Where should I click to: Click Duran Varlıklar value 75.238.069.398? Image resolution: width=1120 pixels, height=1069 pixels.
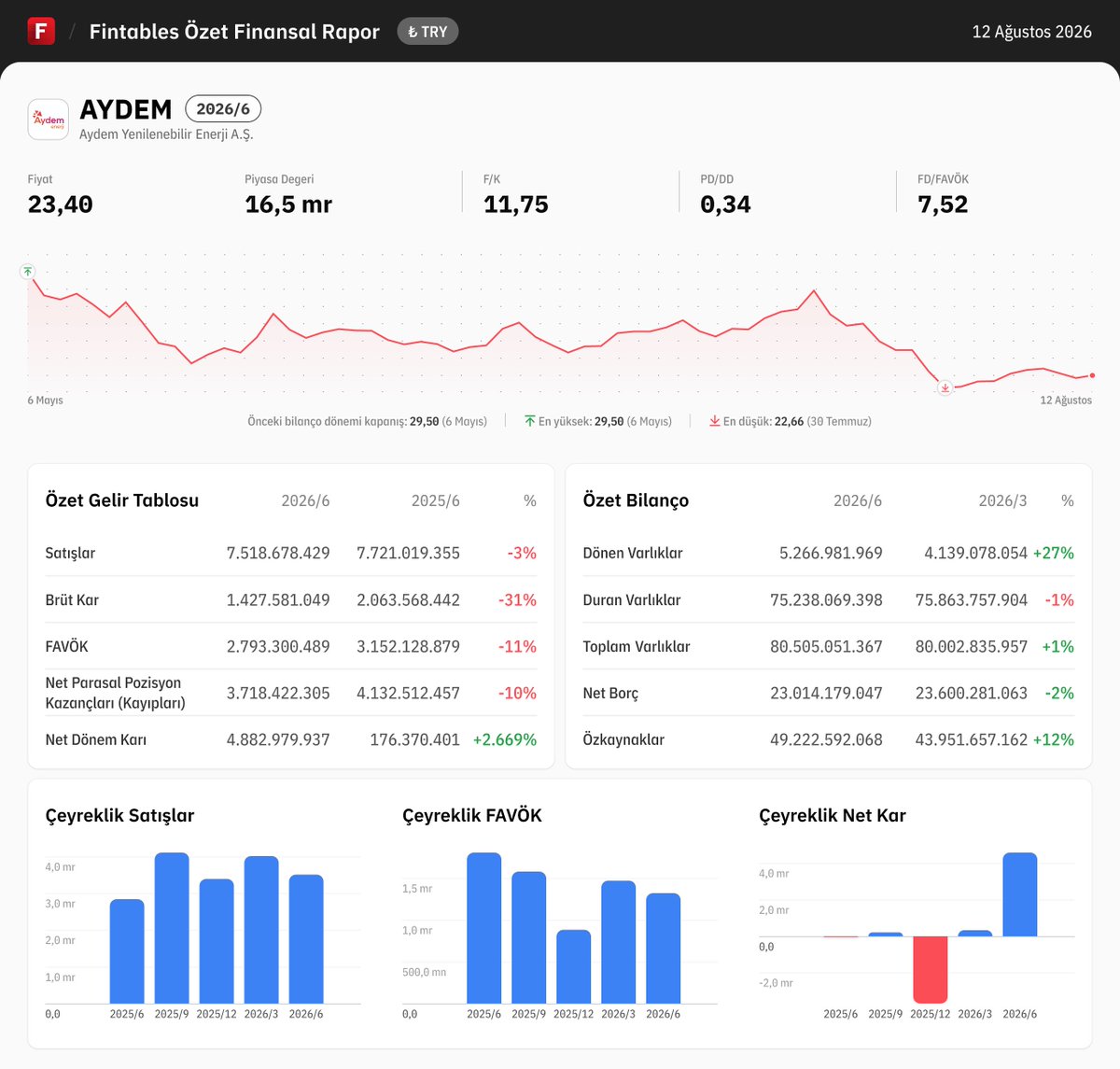826,599
